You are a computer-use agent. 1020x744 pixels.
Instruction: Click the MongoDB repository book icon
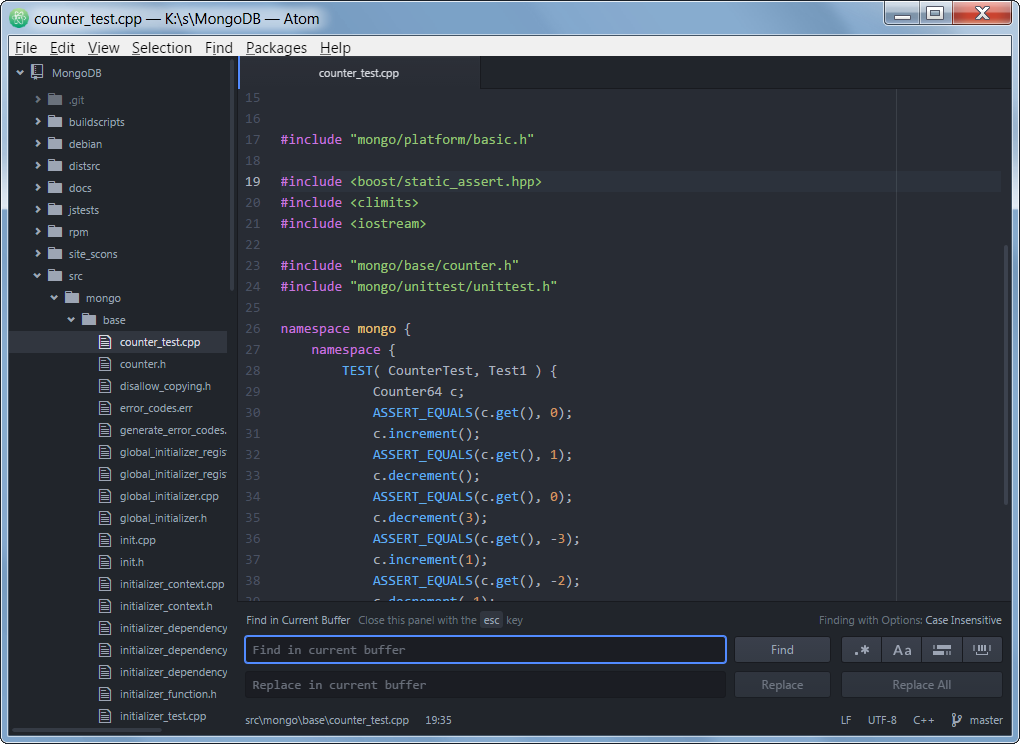(x=37, y=72)
